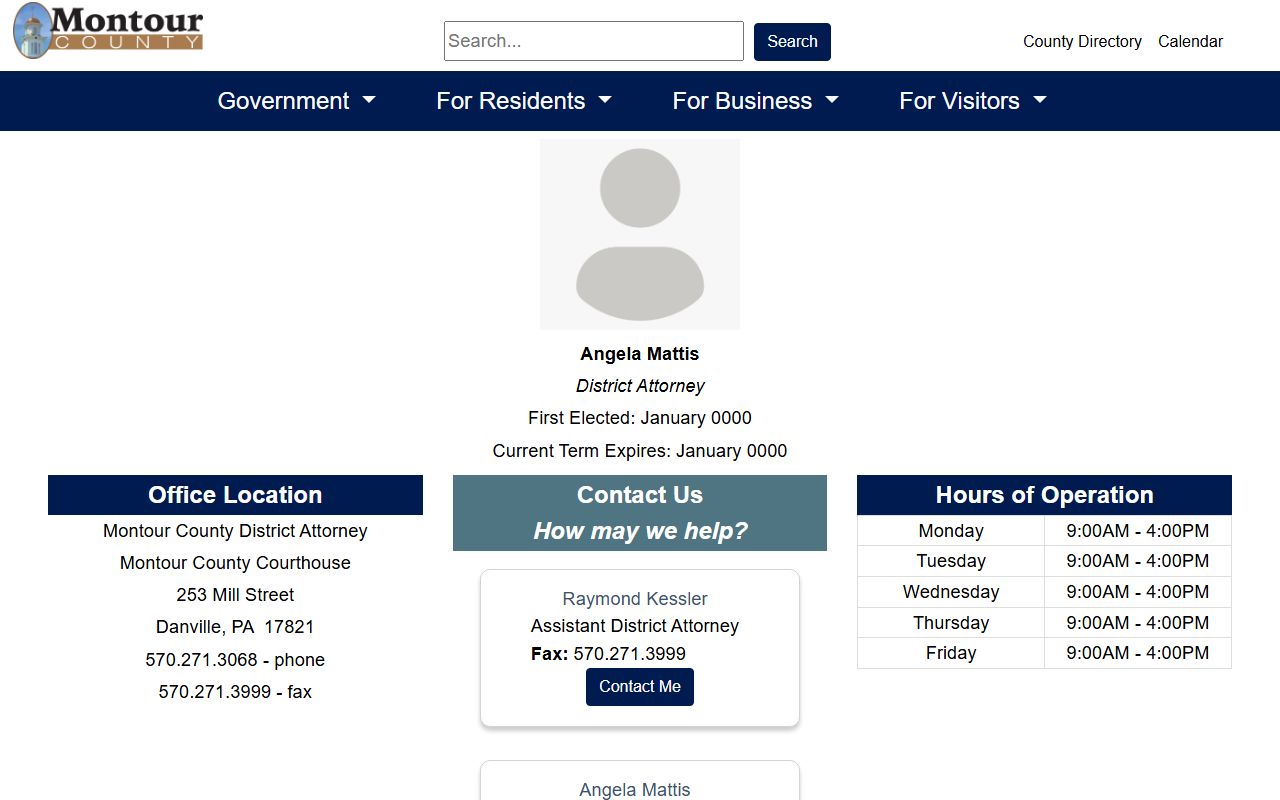
Task: Open the County Directory link
Action: point(1082,41)
